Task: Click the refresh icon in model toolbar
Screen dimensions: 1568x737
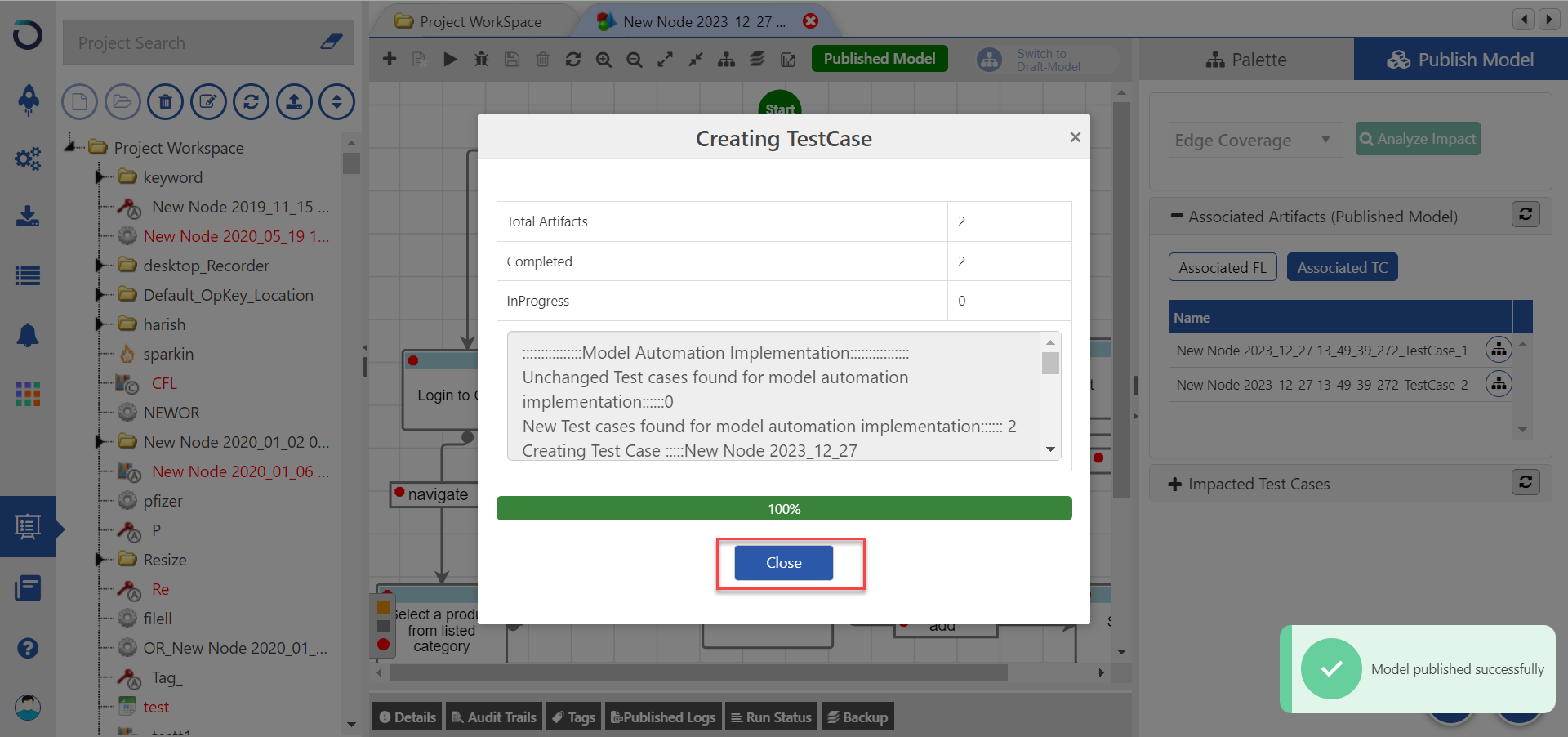Action: click(x=573, y=59)
